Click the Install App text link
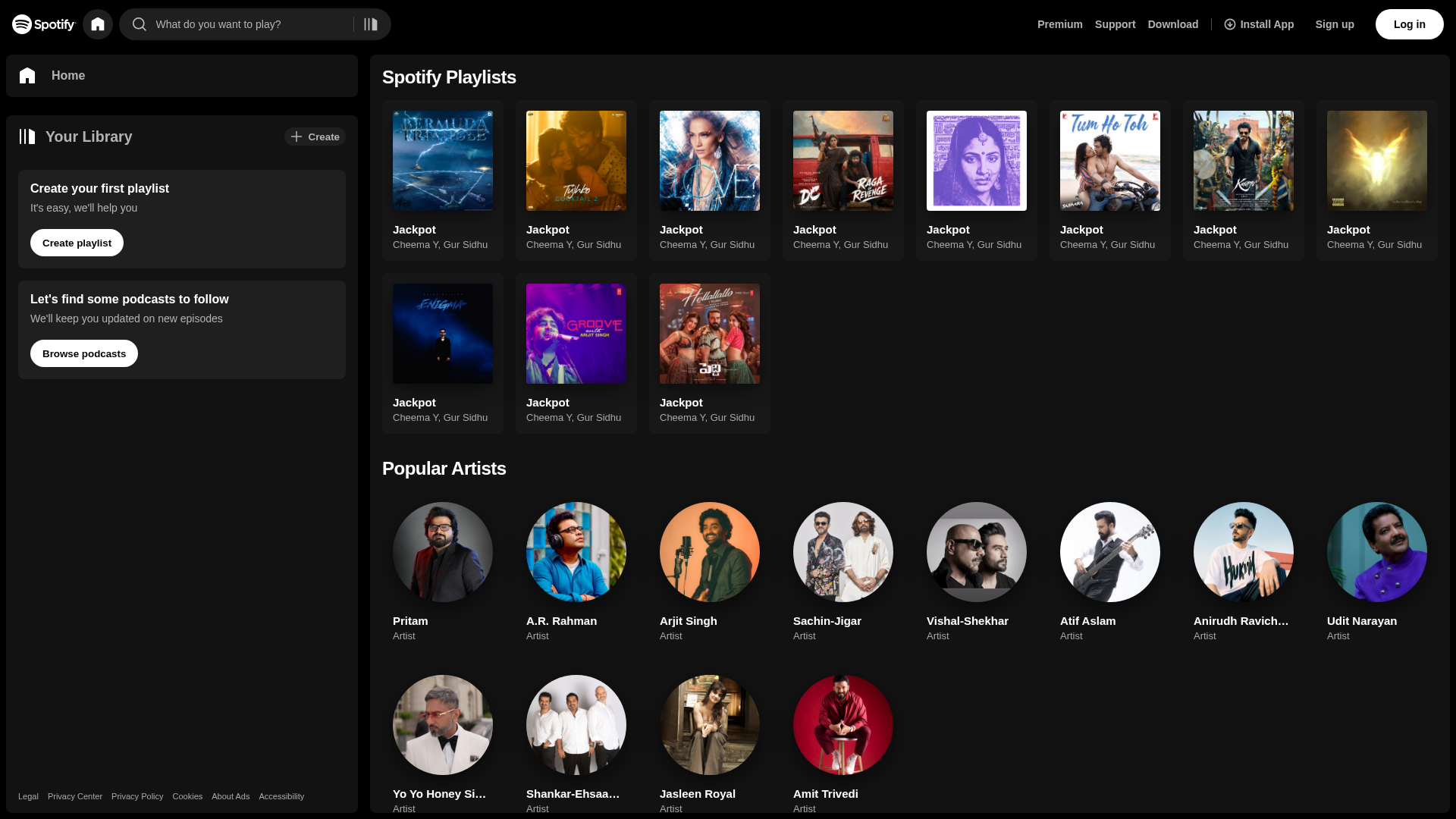This screenshot has height=819, width=1456. coord(1267,24)
